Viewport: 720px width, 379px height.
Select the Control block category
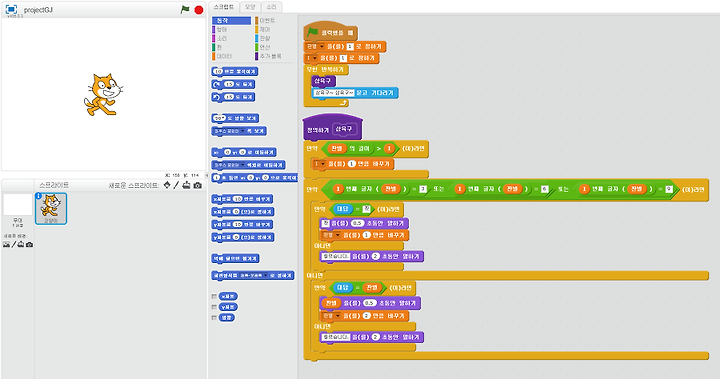coord(274,29)
